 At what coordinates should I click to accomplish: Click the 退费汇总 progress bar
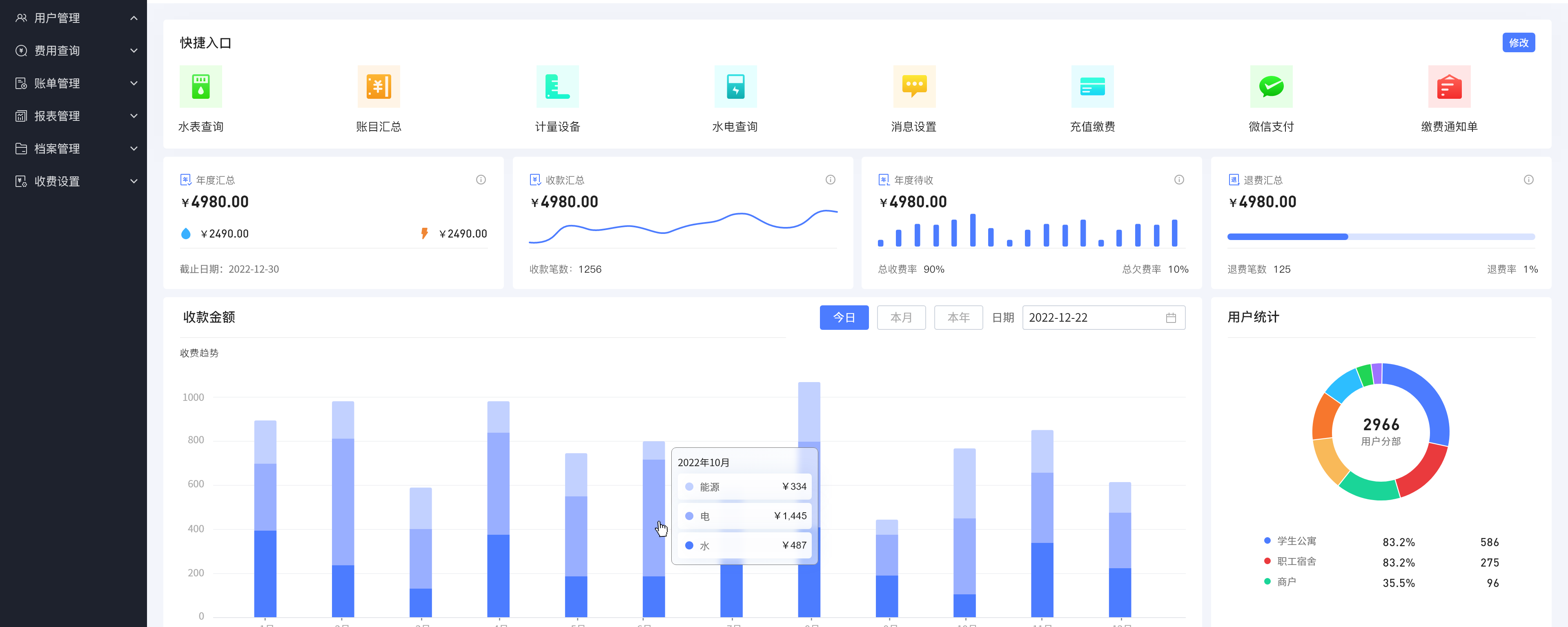(x=1381, y=237)
